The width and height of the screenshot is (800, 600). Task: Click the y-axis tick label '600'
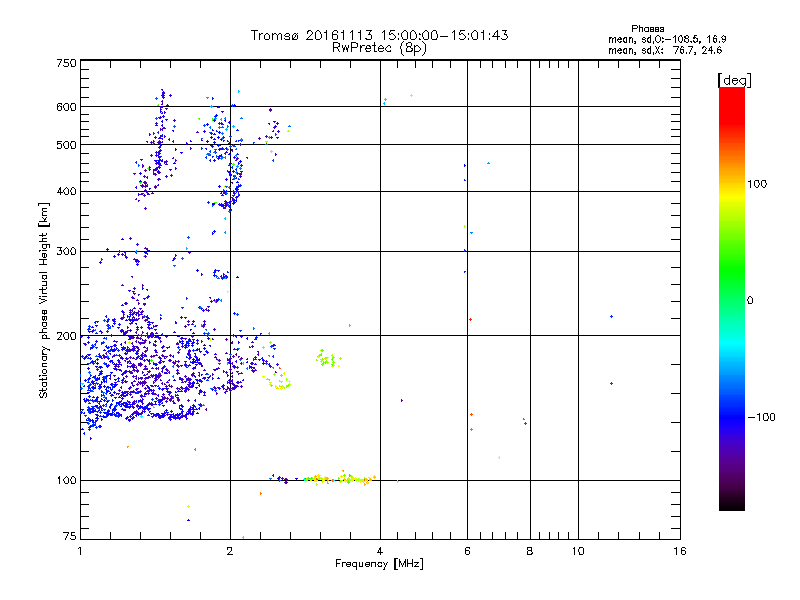66,107
